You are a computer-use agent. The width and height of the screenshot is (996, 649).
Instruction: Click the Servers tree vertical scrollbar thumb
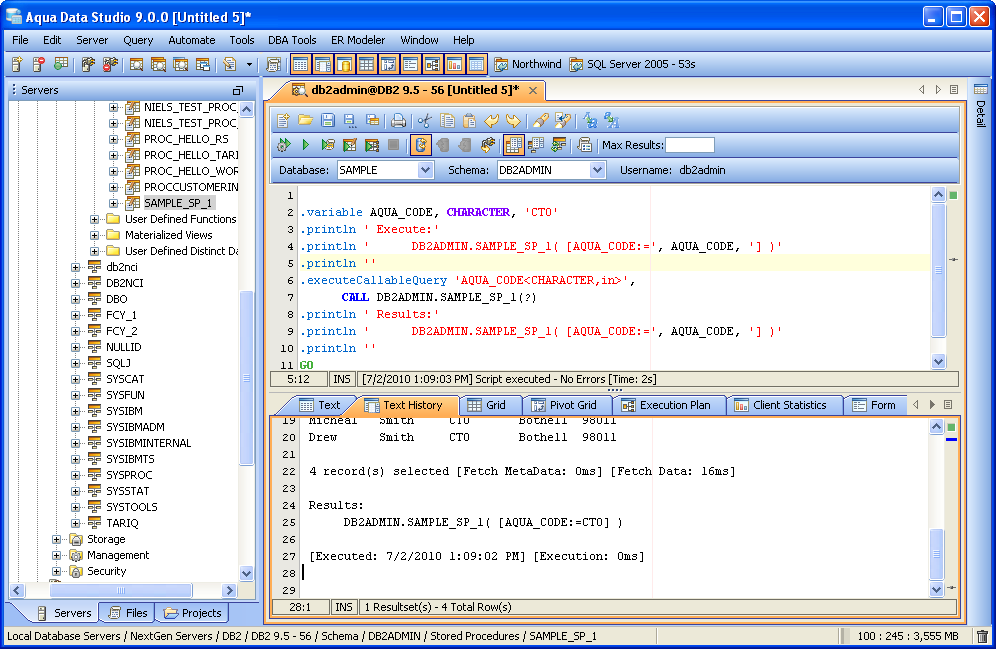click(x=246, y=380)
